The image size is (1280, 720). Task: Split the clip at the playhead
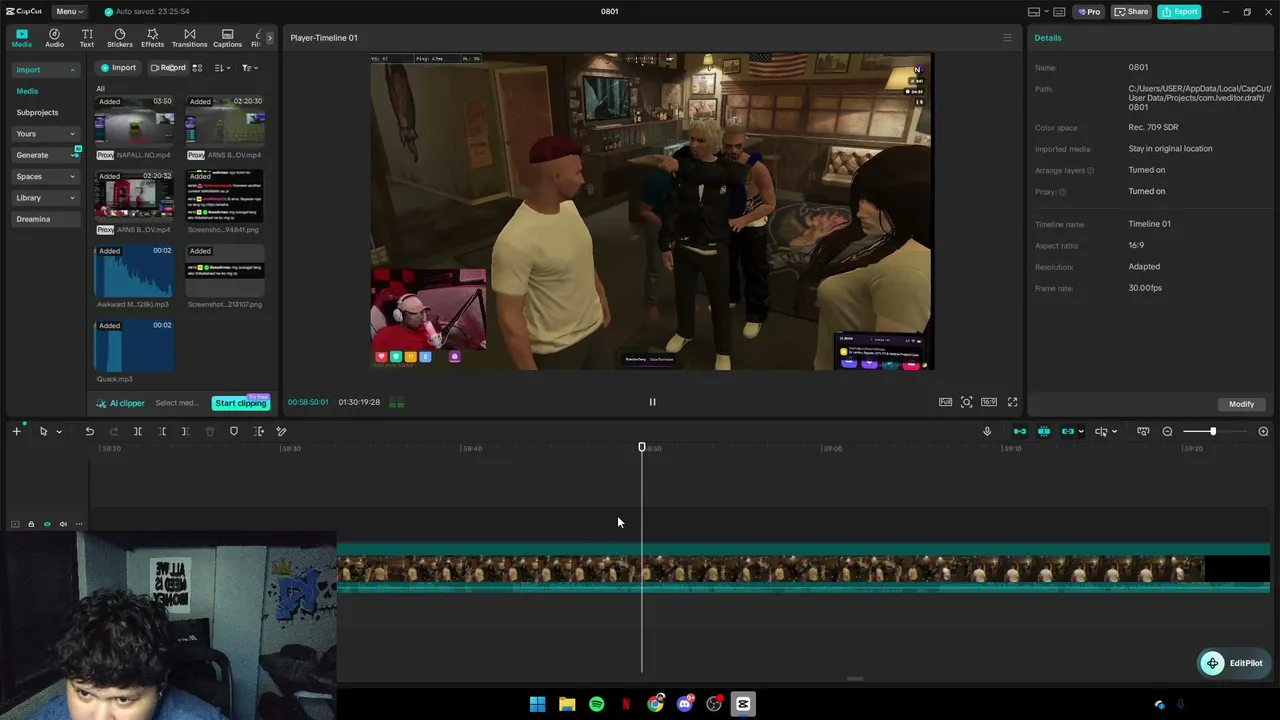click(138, 431)
